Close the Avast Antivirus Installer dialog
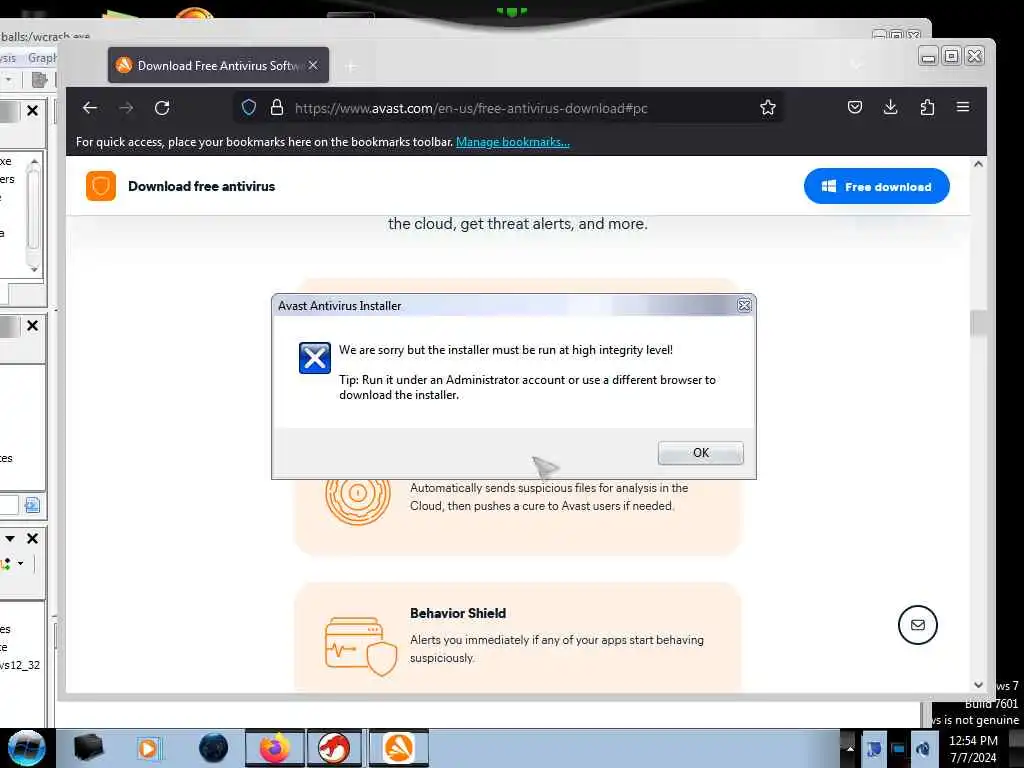The width and height of the screenshot is (1024, 768). [x=744, y=305]
